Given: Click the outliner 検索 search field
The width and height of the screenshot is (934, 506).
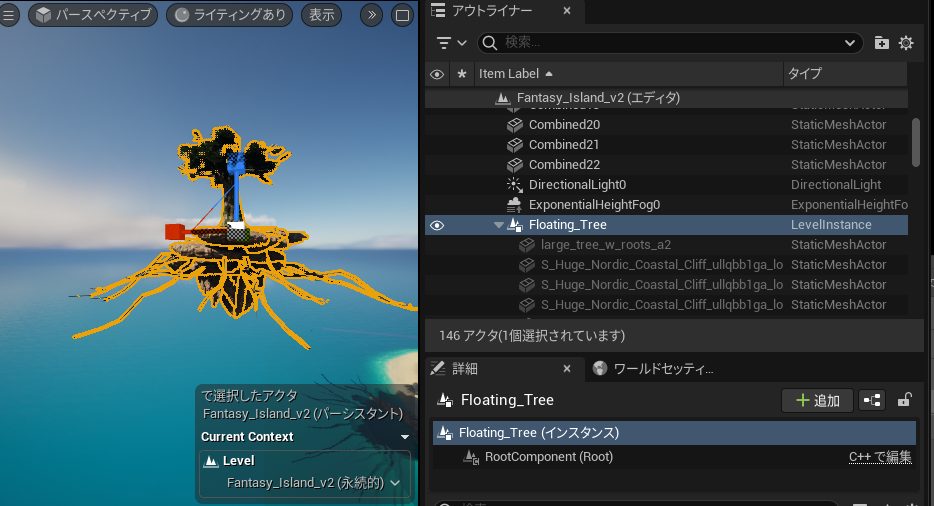Looking at the screenshot, I should point(670,43).
